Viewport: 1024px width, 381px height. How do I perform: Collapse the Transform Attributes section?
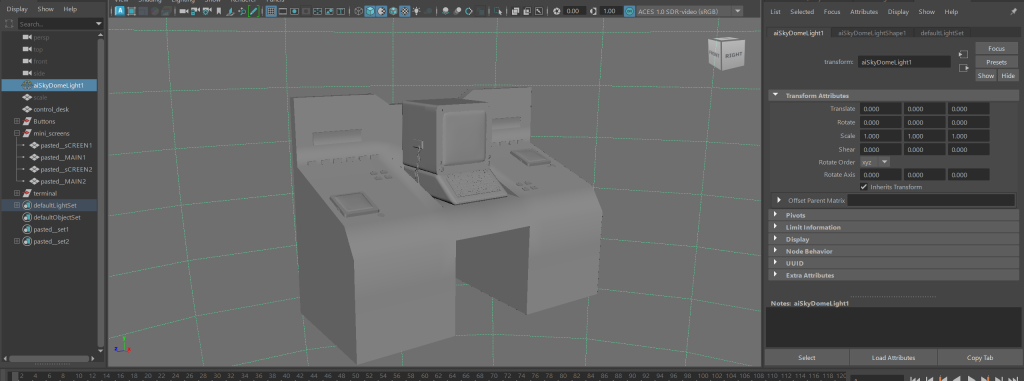click(x=776, y=95)
